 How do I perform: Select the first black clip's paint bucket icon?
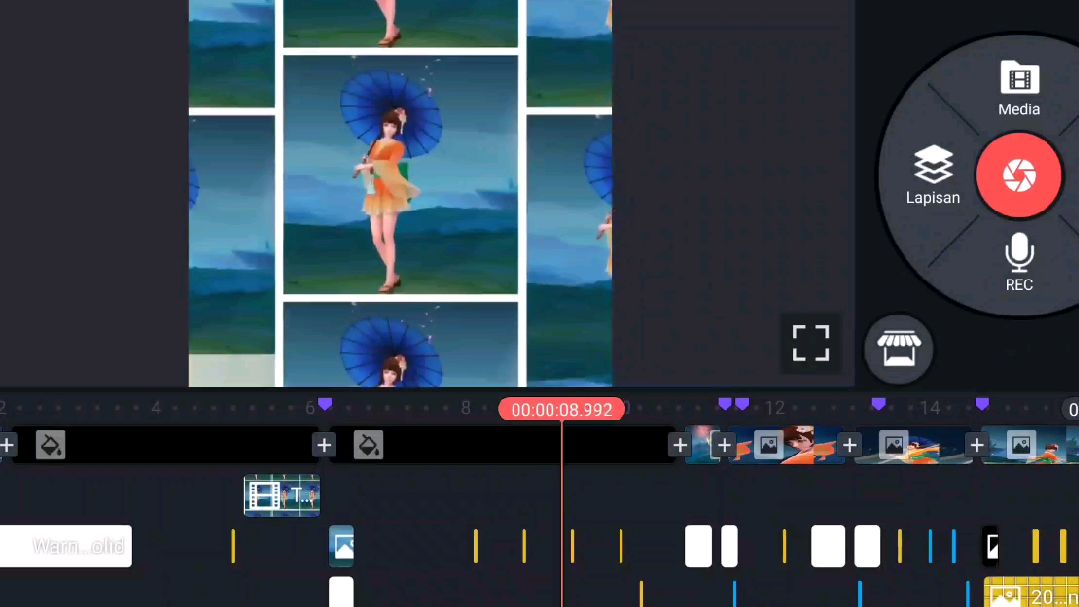pos(50,445)
